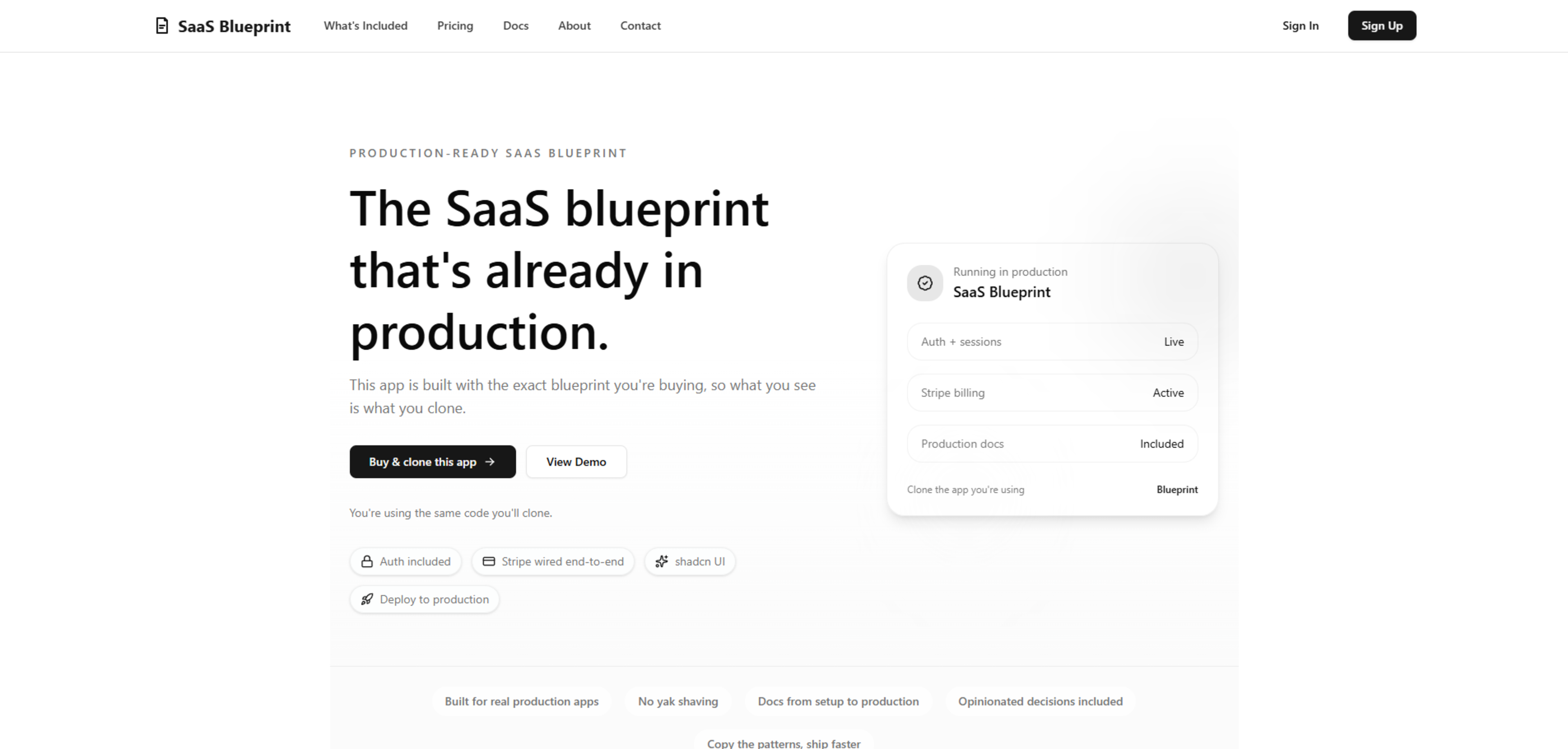The width and height of the screenshot is (1568, 749).
Task: Click the Production docs row label
Action: (x=962, y=444)
